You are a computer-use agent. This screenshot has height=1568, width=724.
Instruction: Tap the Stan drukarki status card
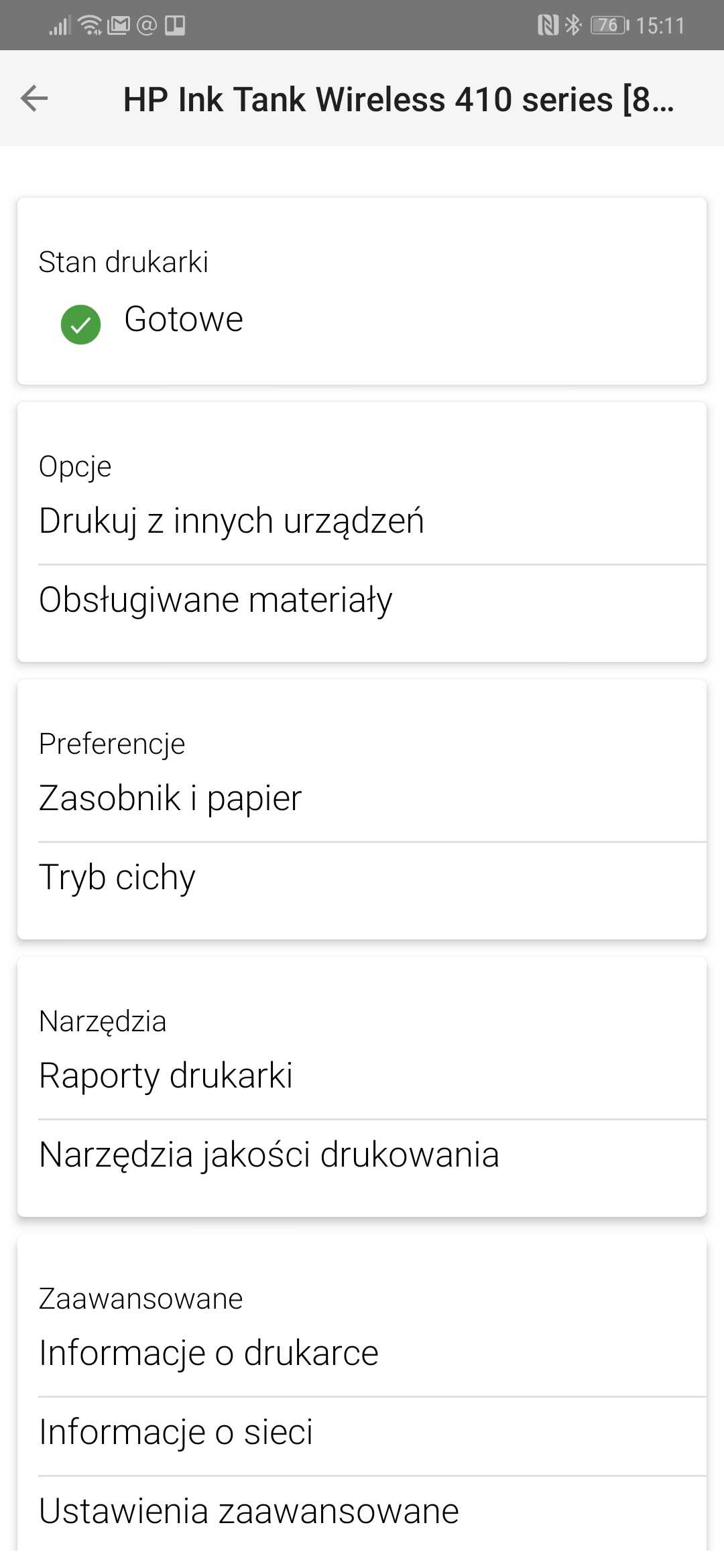coord(362,291)
